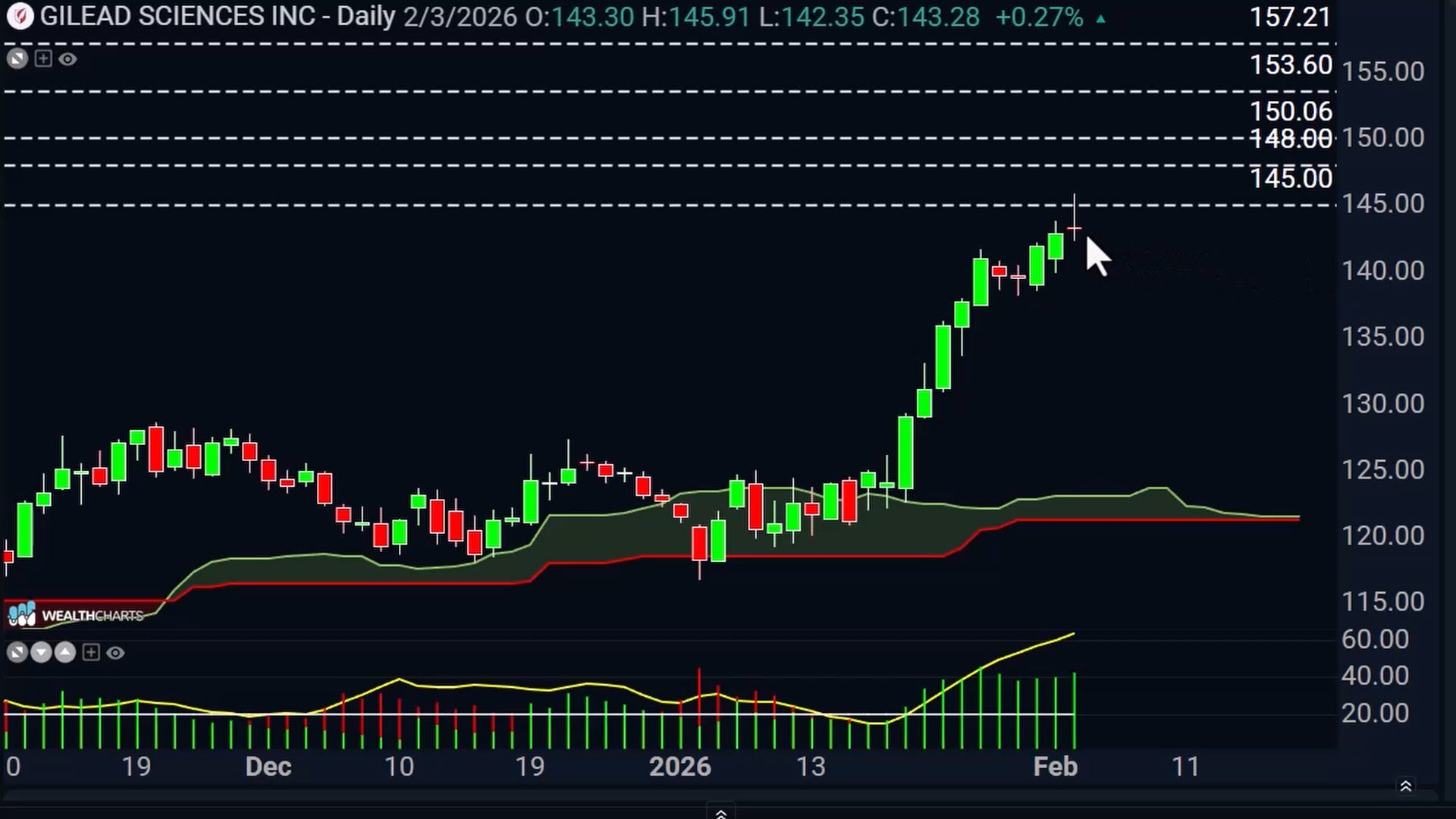This screenshot has height=819, width=1456.
Task: Toggle visibility of lower pane indicators
Action: pyautogui.click(x=115, y=652)
